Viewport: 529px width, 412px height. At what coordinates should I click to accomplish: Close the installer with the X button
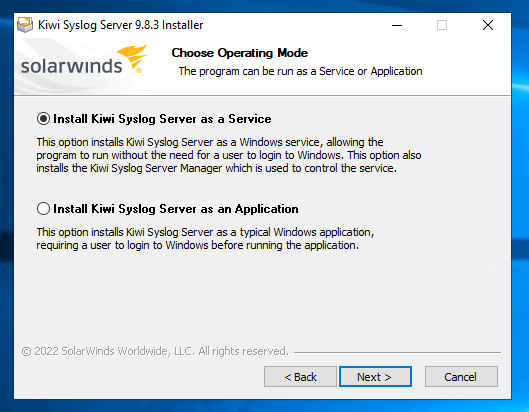pos(488,25)
